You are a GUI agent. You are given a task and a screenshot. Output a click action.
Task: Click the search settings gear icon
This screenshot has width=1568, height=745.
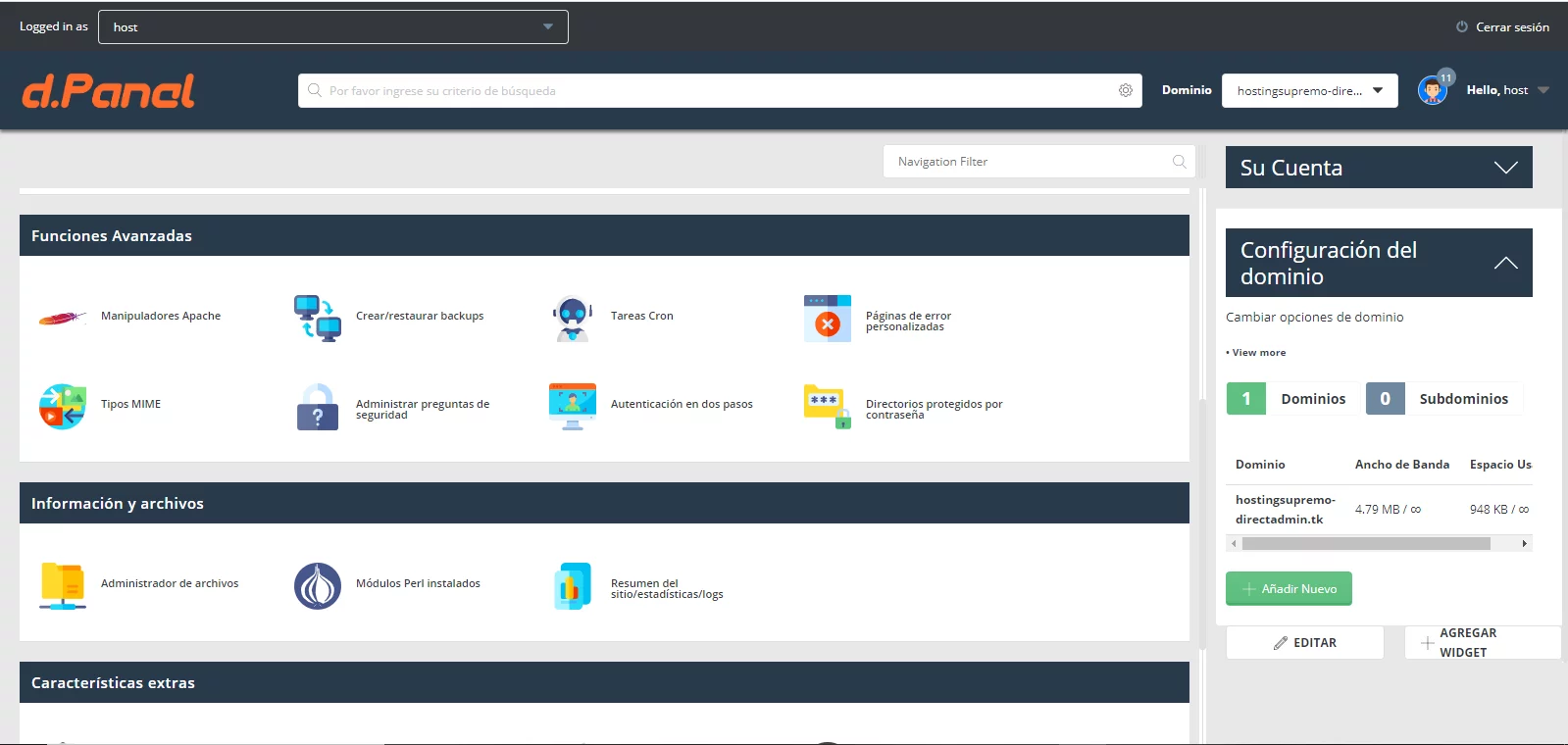[1125, 90]
